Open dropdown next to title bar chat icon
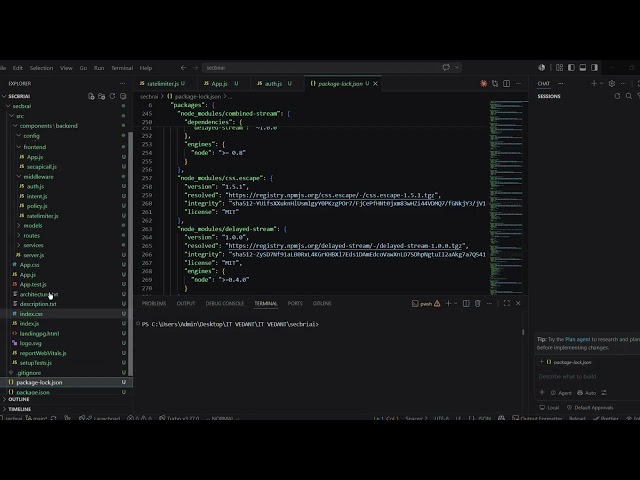 click(x=457, y=67)
